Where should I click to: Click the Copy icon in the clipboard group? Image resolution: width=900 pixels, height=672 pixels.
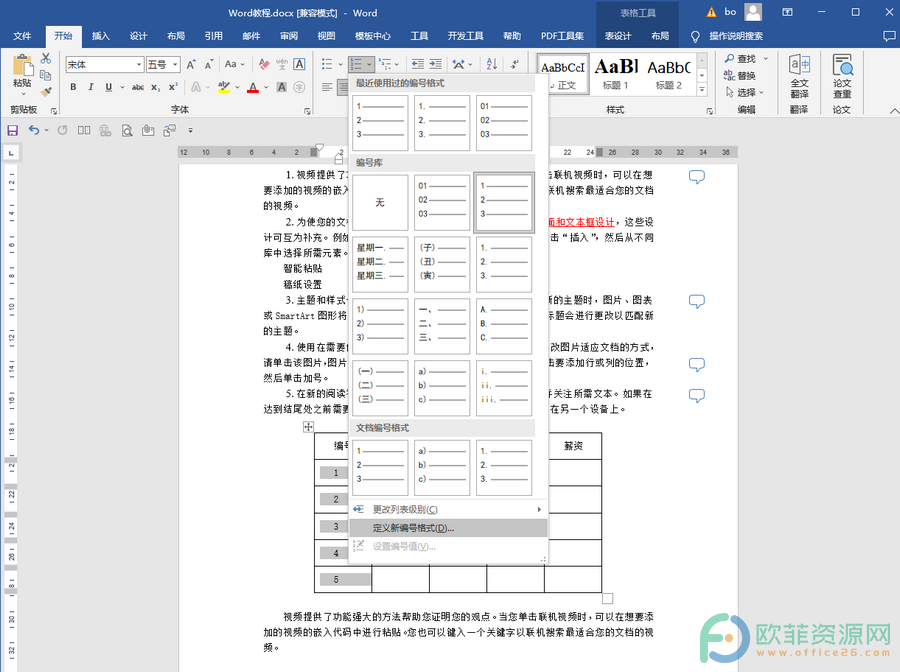46,75
